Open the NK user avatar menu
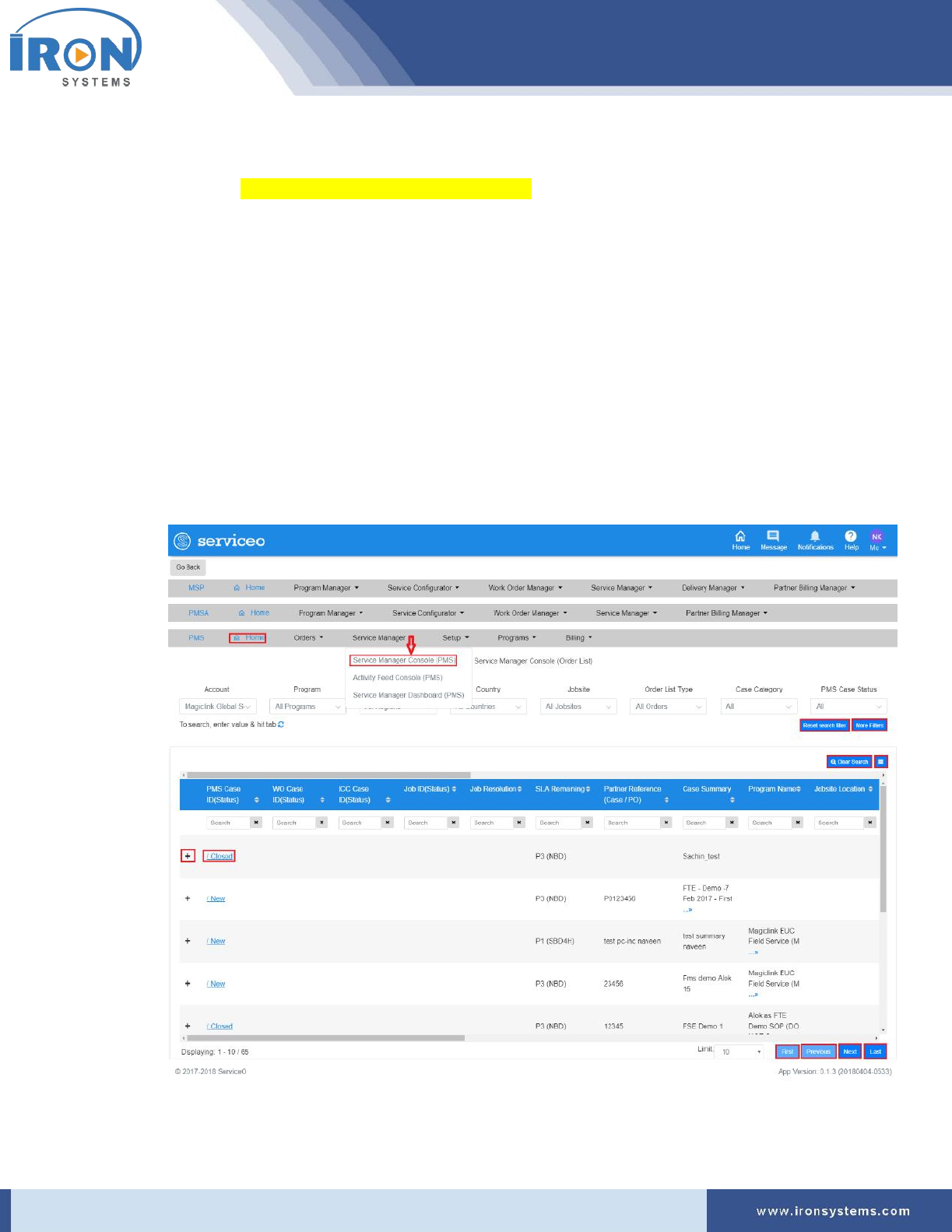Screen dimensions: 952x1232 (x=877, y=540)
